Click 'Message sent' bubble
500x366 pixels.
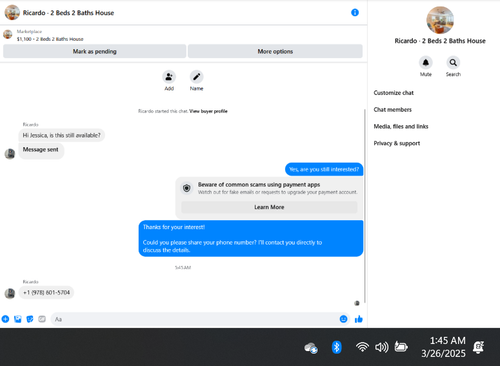[x=41, y=150]
